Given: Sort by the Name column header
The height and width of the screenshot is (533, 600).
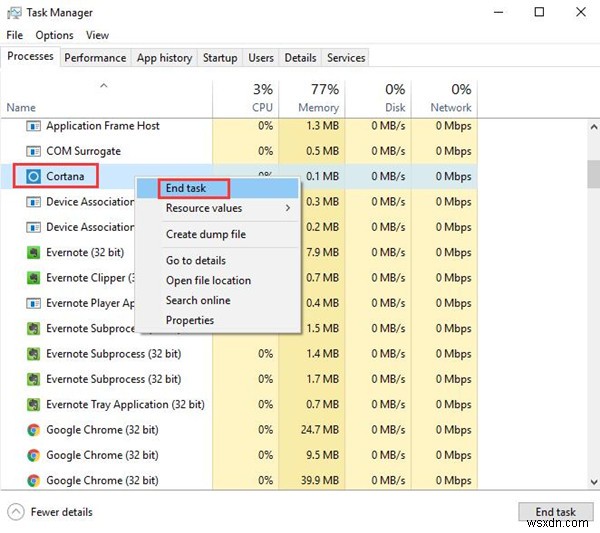Looking at the screenshot, I should [106, 97].
